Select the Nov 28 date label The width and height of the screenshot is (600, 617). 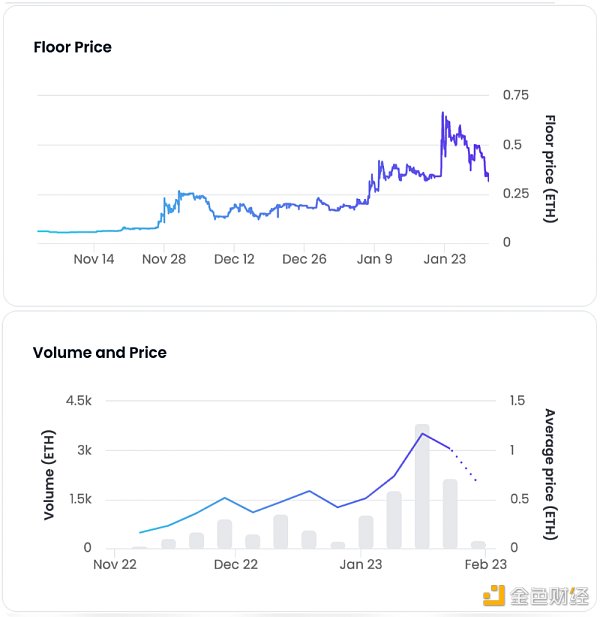164,259
